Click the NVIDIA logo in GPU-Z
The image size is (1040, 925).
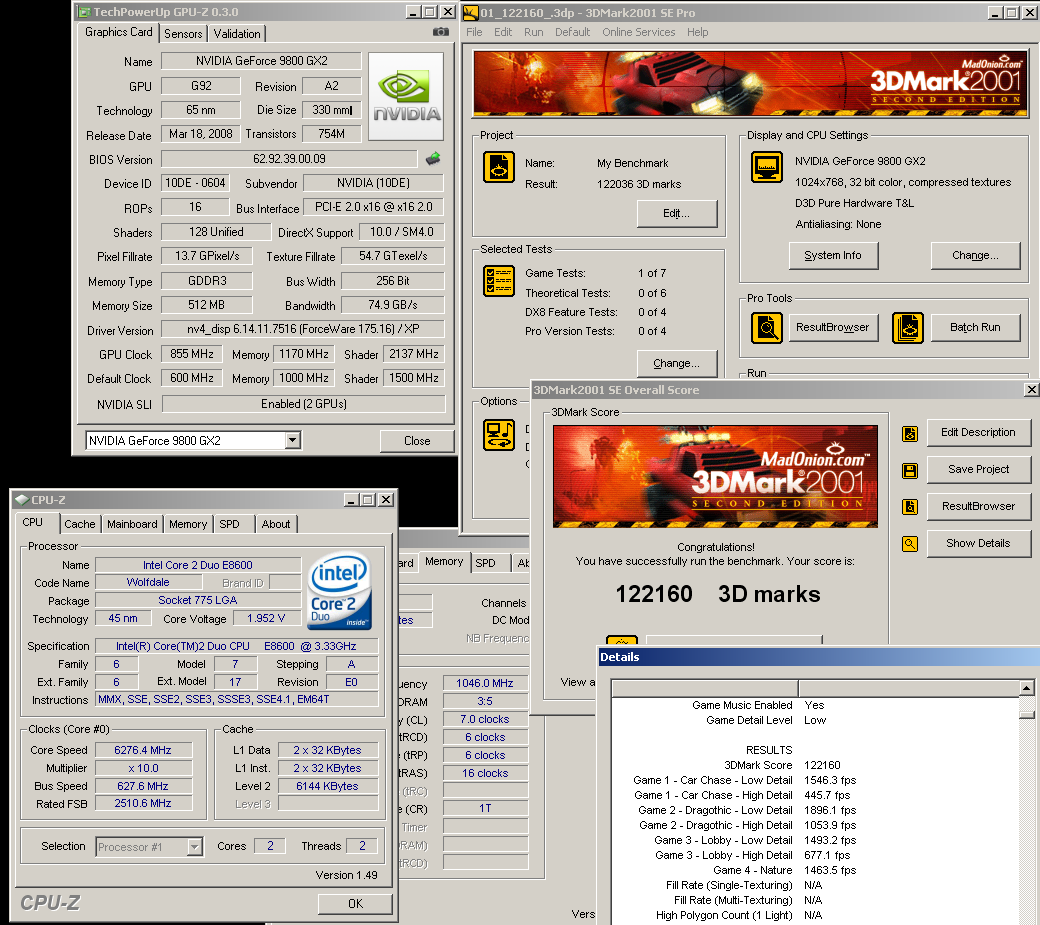(x=406, y=97)
